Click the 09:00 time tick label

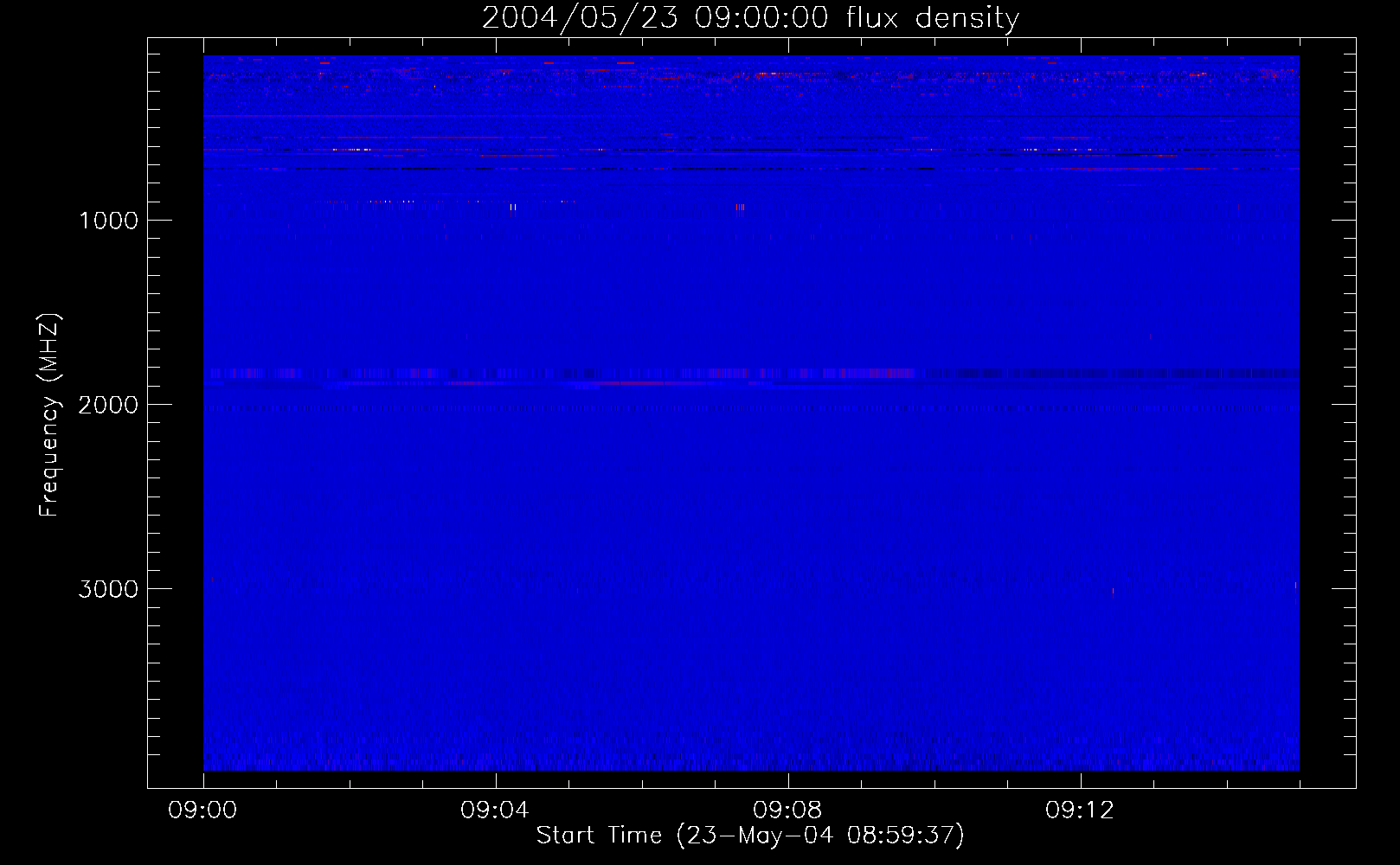click(x=202, y=811)
